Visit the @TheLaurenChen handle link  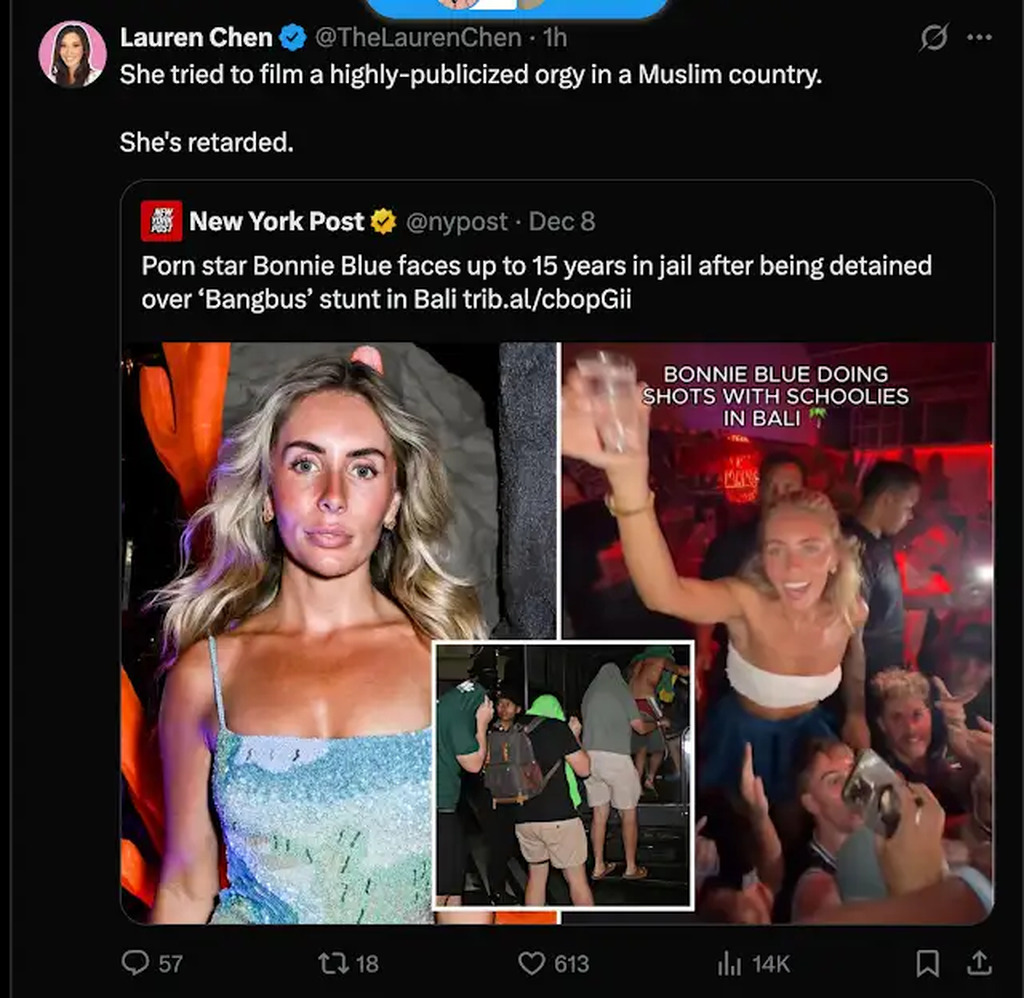pyautogui.click(x=418, y=38)
